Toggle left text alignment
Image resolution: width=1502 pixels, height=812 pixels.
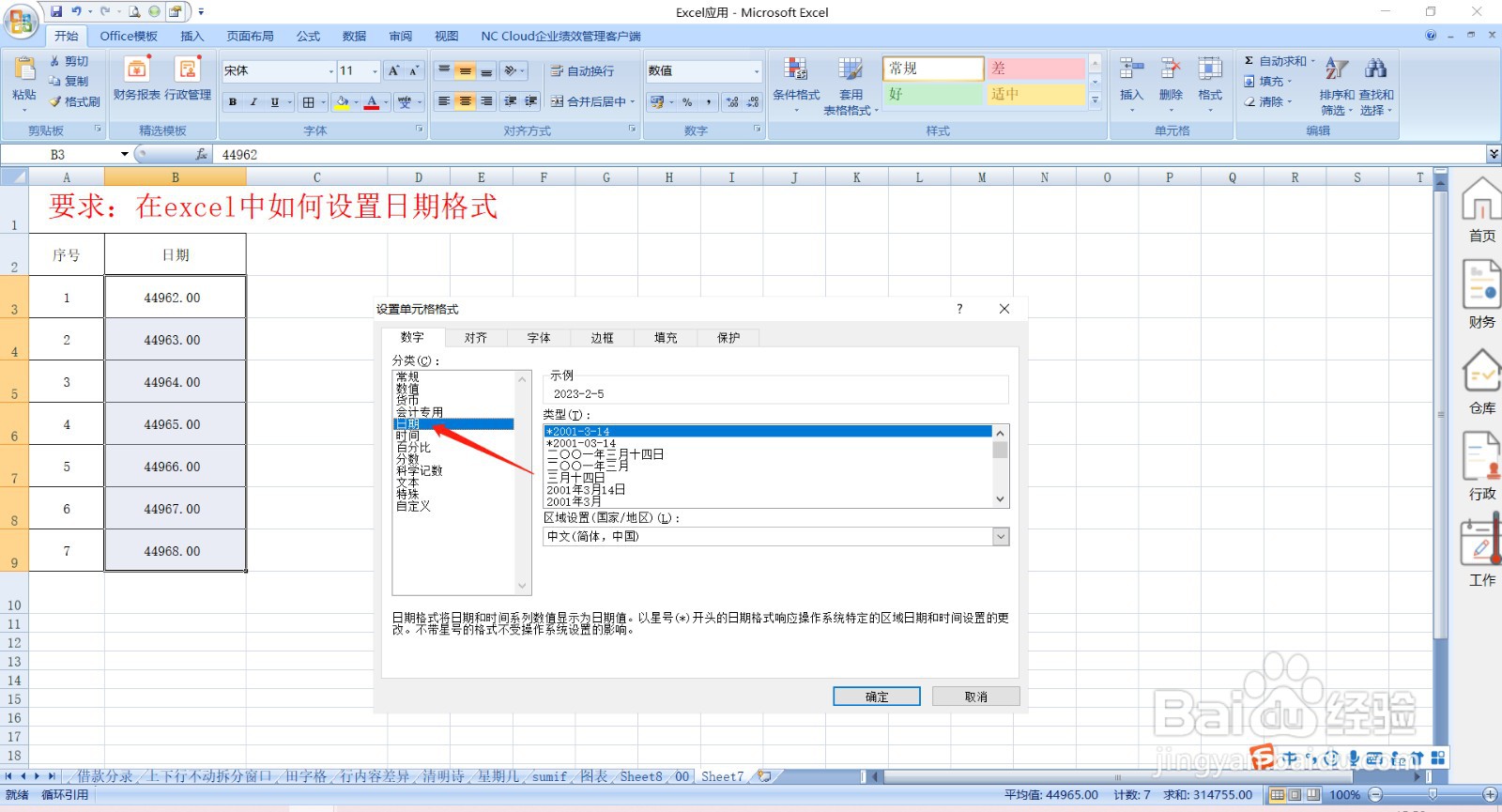[445, 101]
